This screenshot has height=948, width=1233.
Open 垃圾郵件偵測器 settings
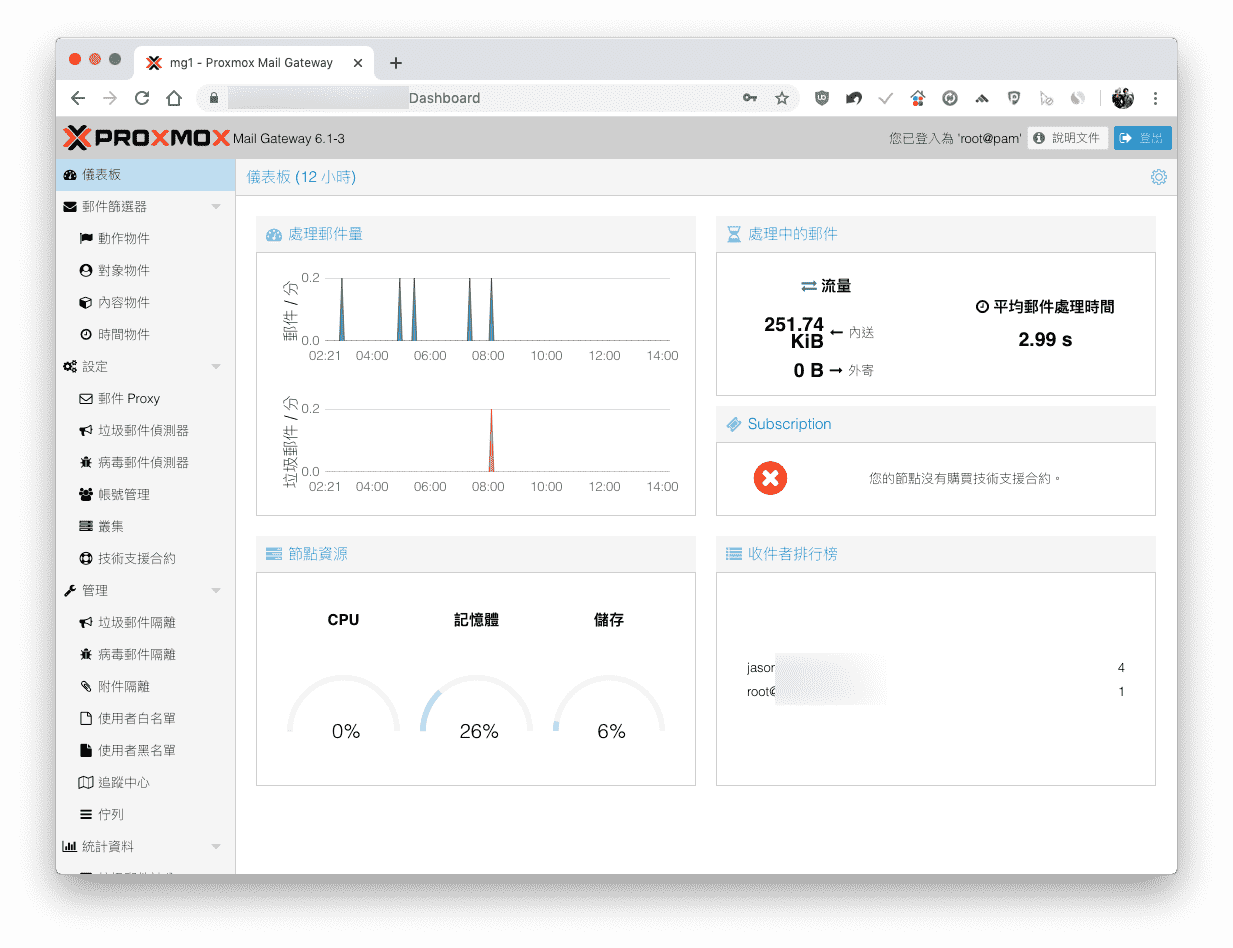point(146,430)
